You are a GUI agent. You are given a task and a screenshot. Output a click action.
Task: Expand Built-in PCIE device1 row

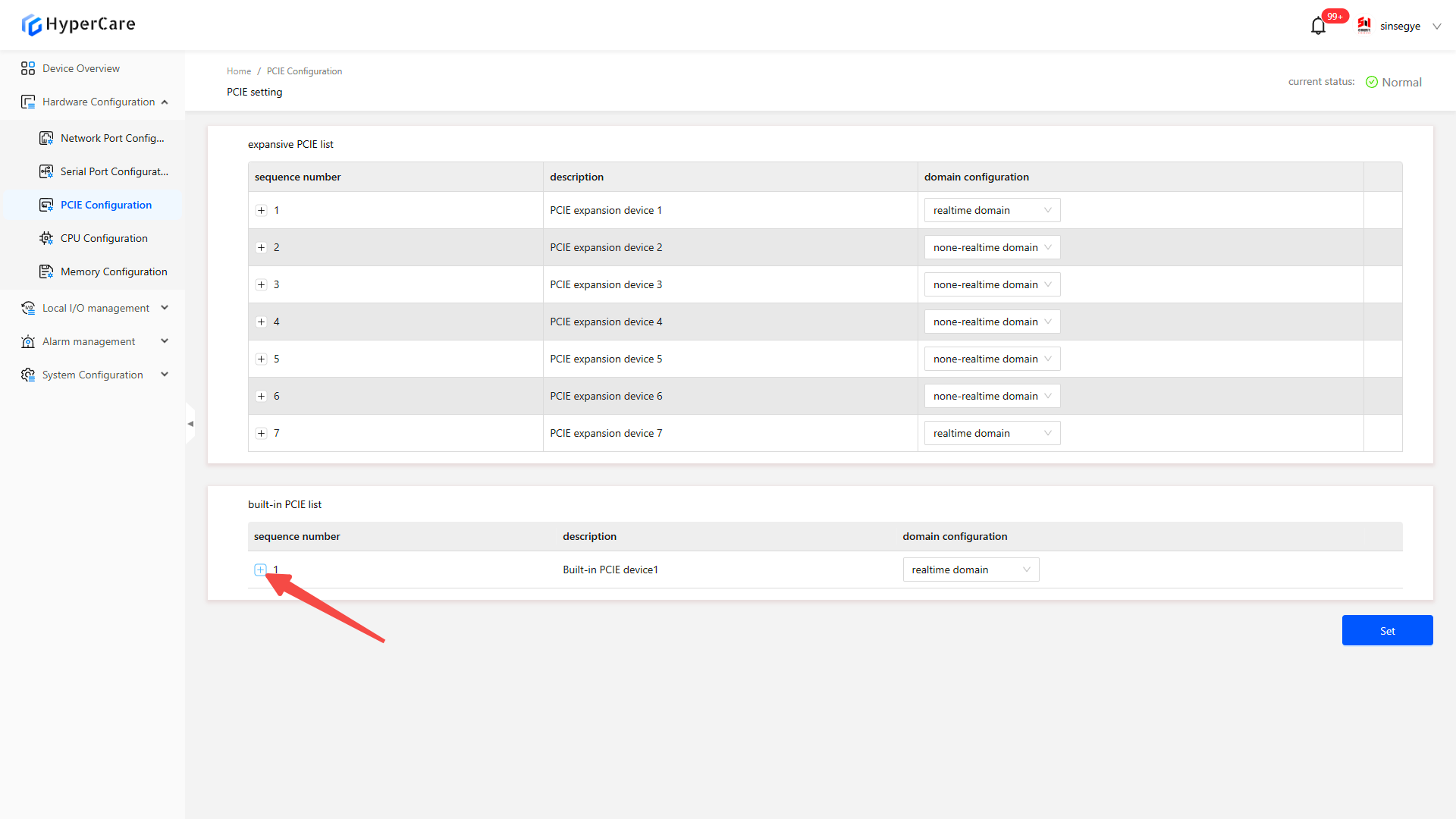tap(260, 570)
